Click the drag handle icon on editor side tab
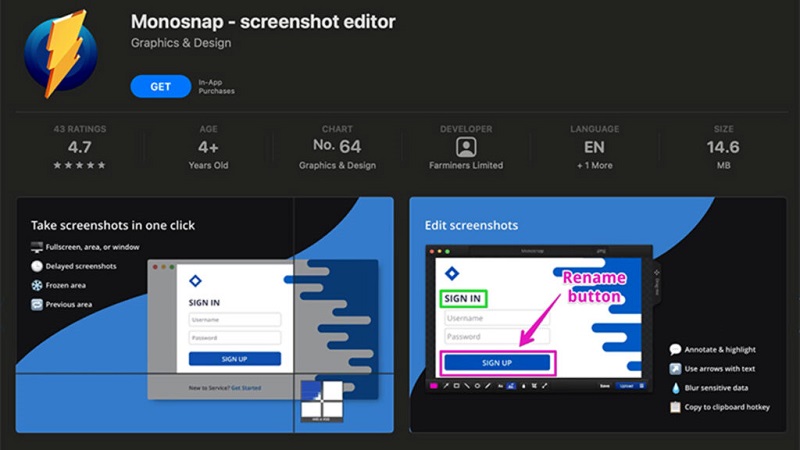Screen dimensions: 800x450 click(657, 272)
